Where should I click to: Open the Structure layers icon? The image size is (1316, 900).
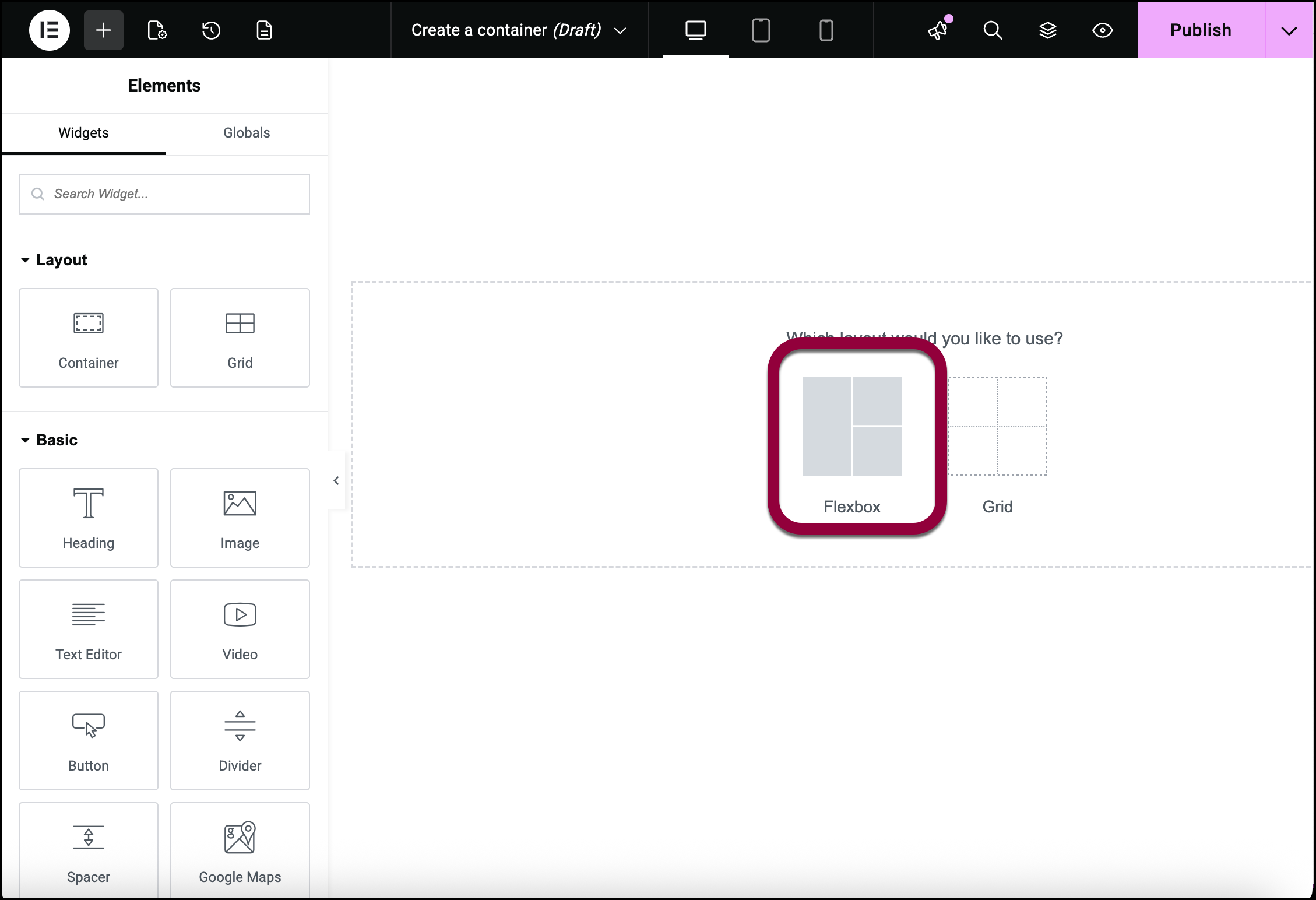click(1047, 30)
